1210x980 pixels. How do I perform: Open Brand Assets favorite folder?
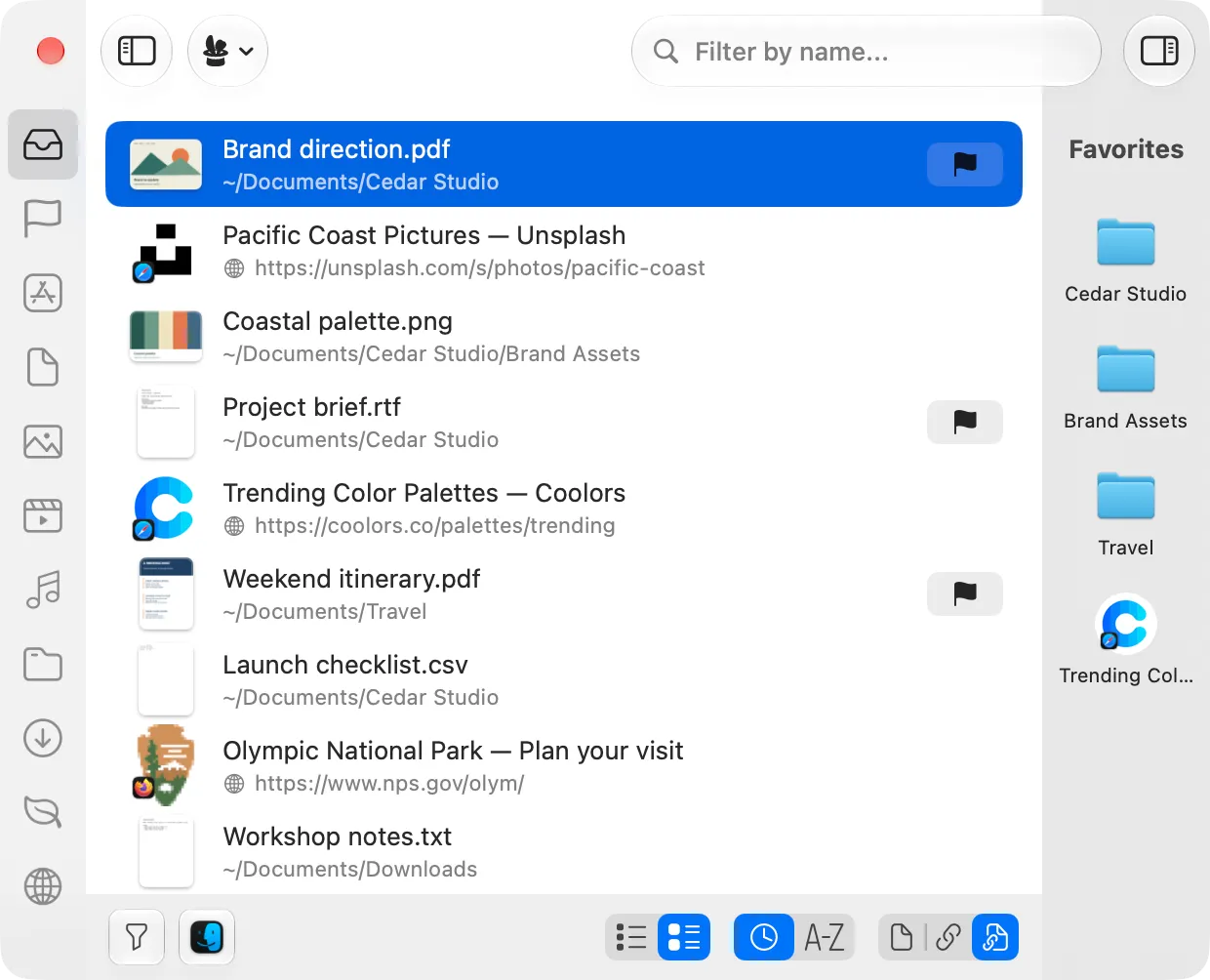tap(1126, 388)
